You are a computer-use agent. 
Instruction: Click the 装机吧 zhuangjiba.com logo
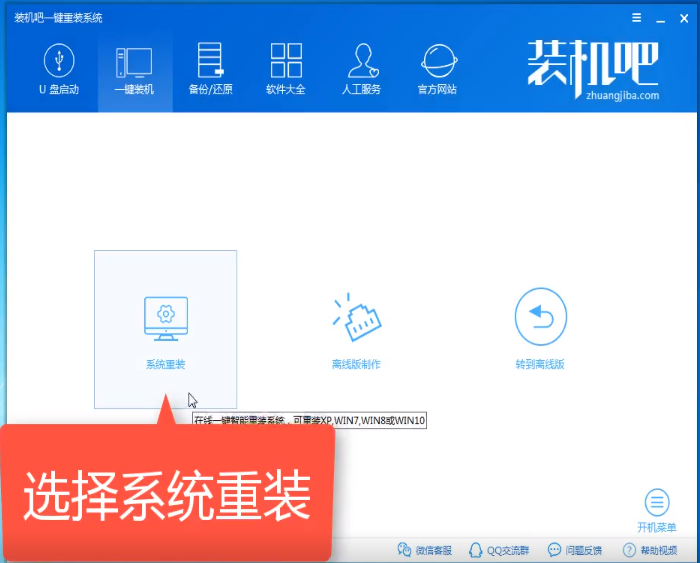point(593,70)
